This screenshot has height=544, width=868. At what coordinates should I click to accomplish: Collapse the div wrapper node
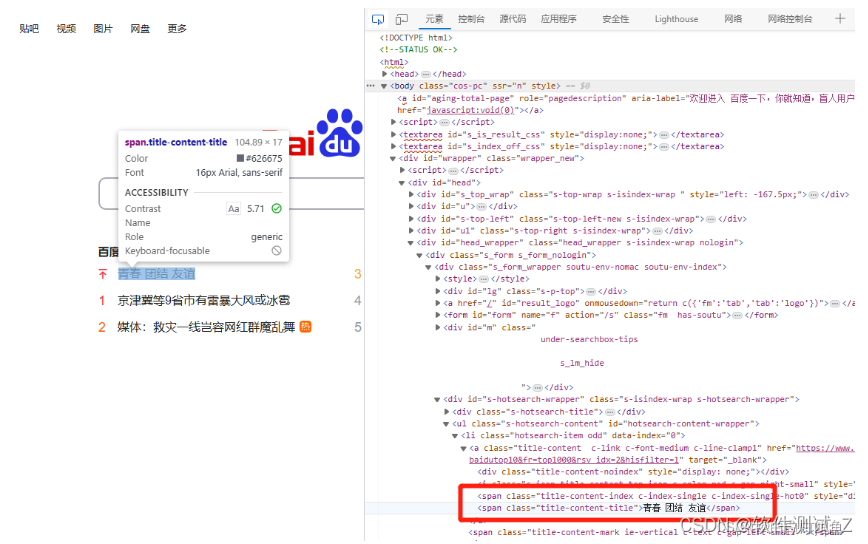pyautogui.click(x=393, y=158)
